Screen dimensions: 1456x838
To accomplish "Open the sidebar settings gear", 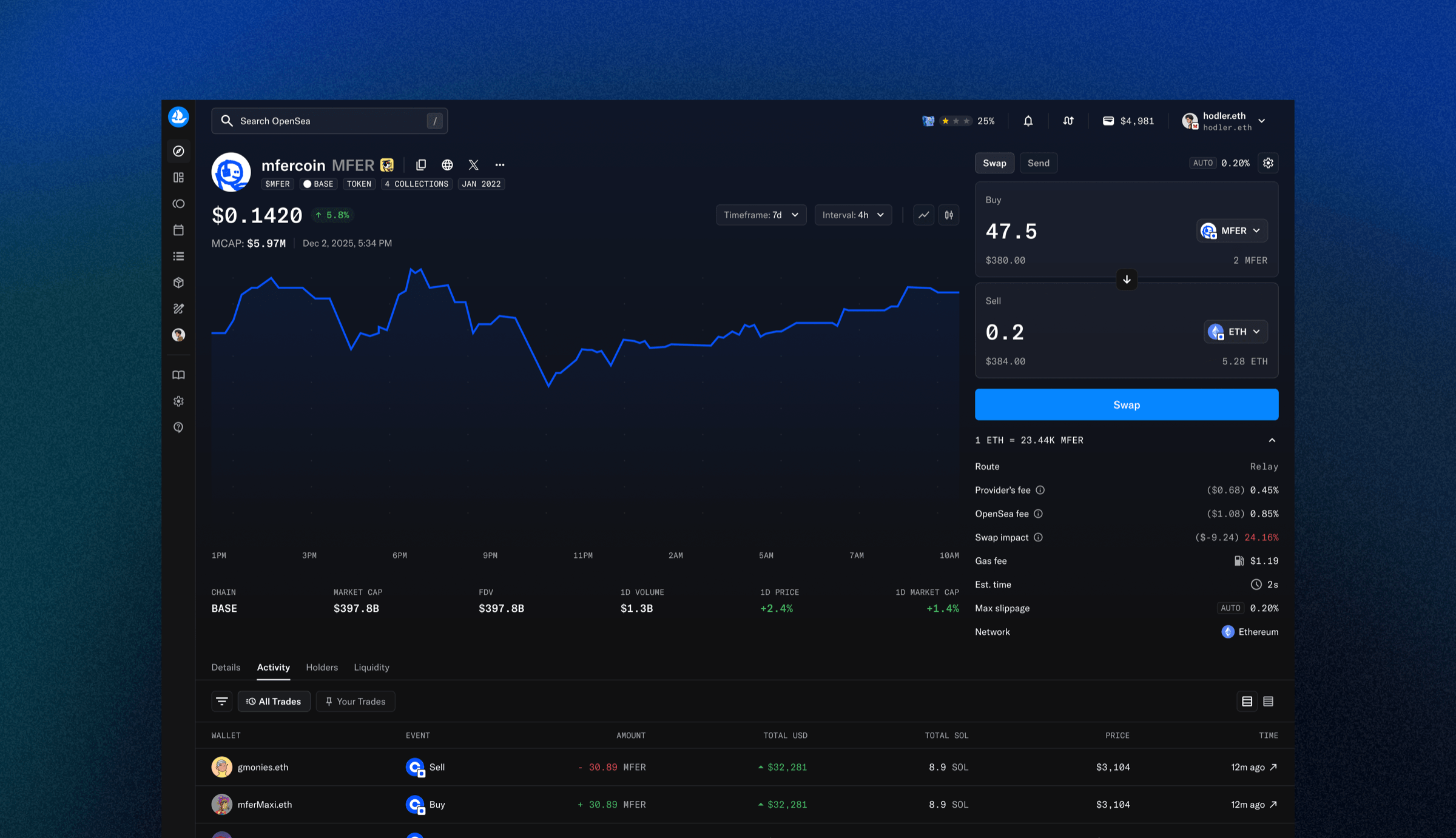I will [178, 401].
